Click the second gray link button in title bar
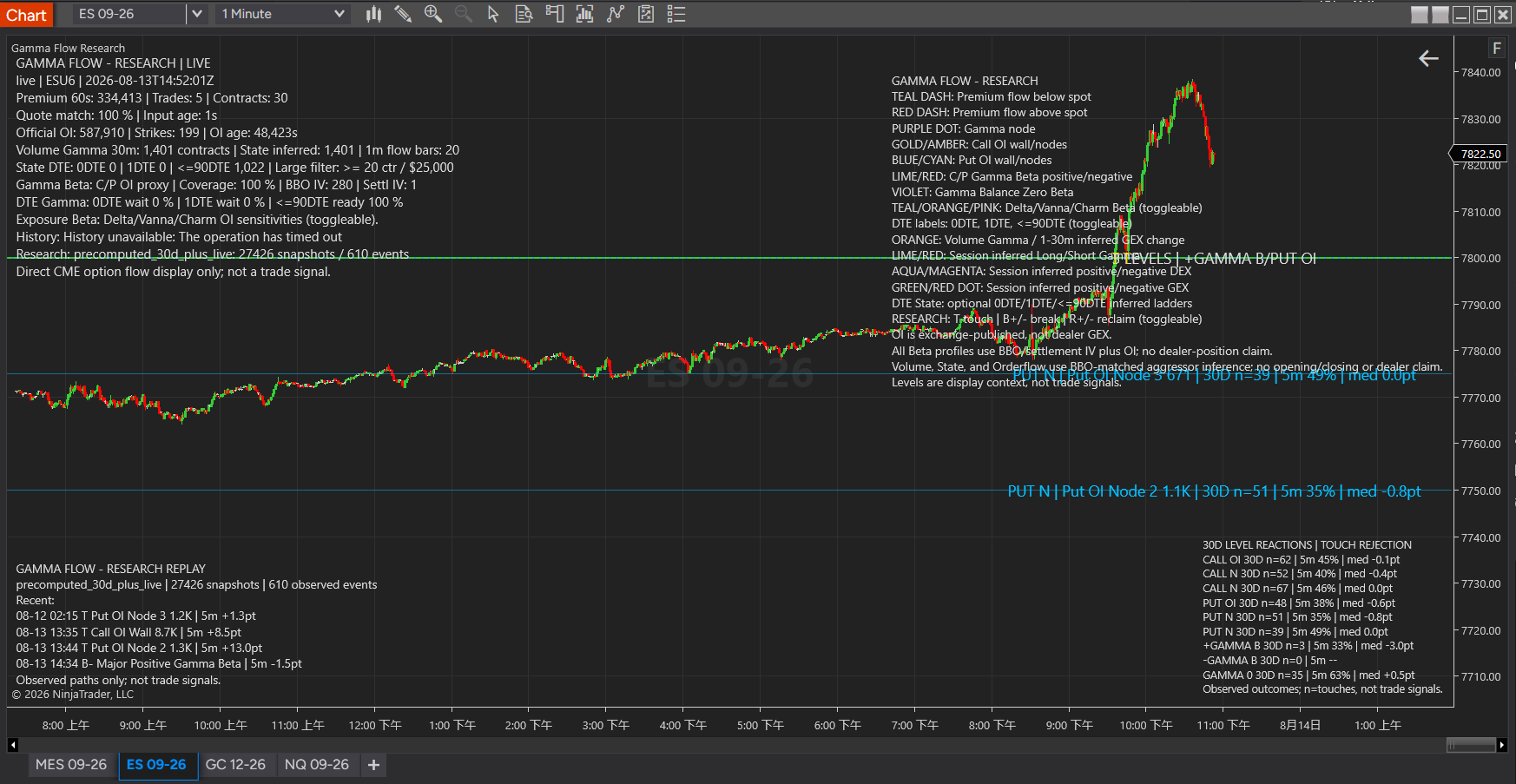 1440,15
